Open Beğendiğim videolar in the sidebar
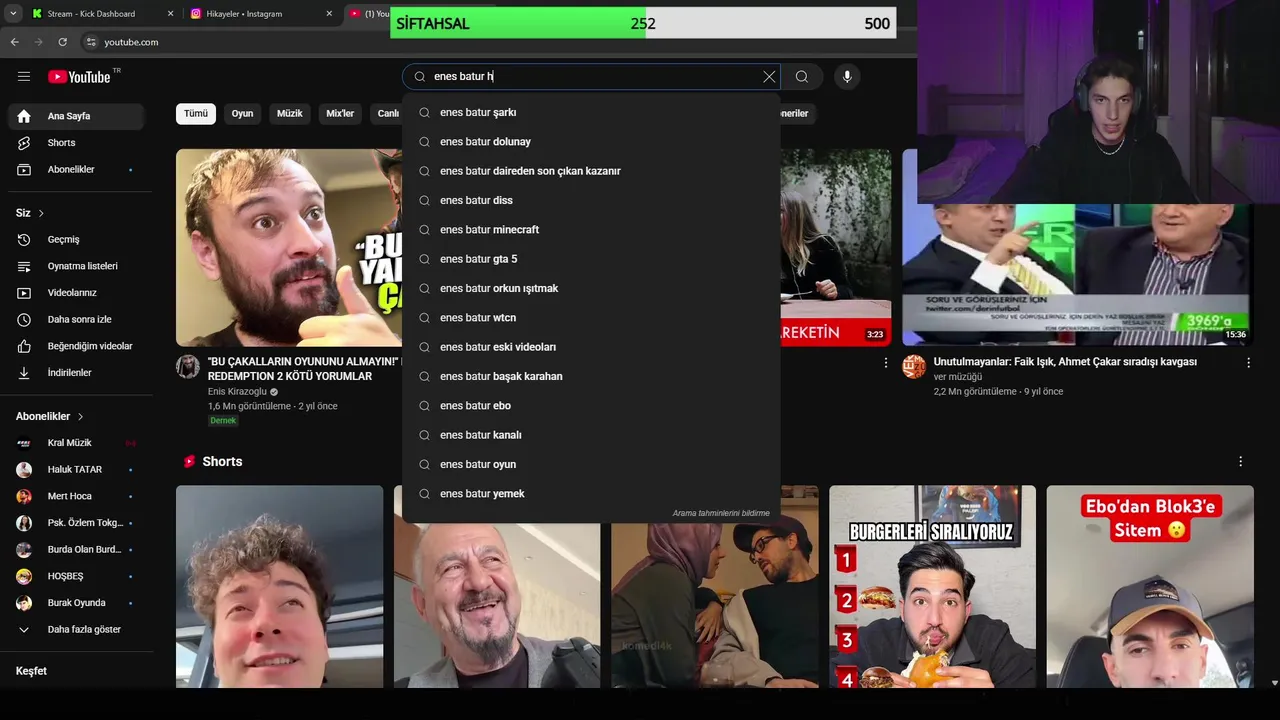The width and height of the screenshot is (1280, 720). coord(76,346)
